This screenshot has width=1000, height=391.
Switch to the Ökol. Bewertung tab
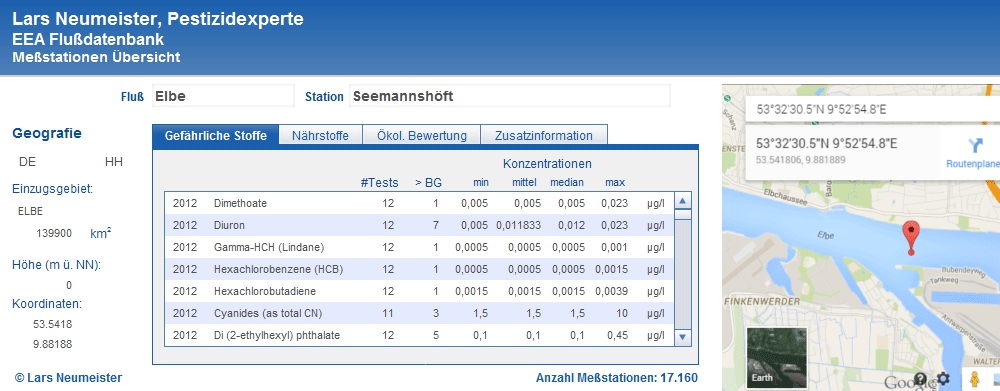pos(422,136)
